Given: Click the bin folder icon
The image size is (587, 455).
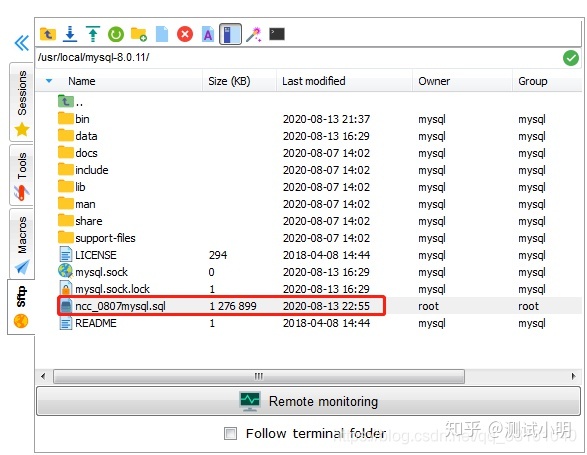Looking at the screenshot, I should pos(66,118).
